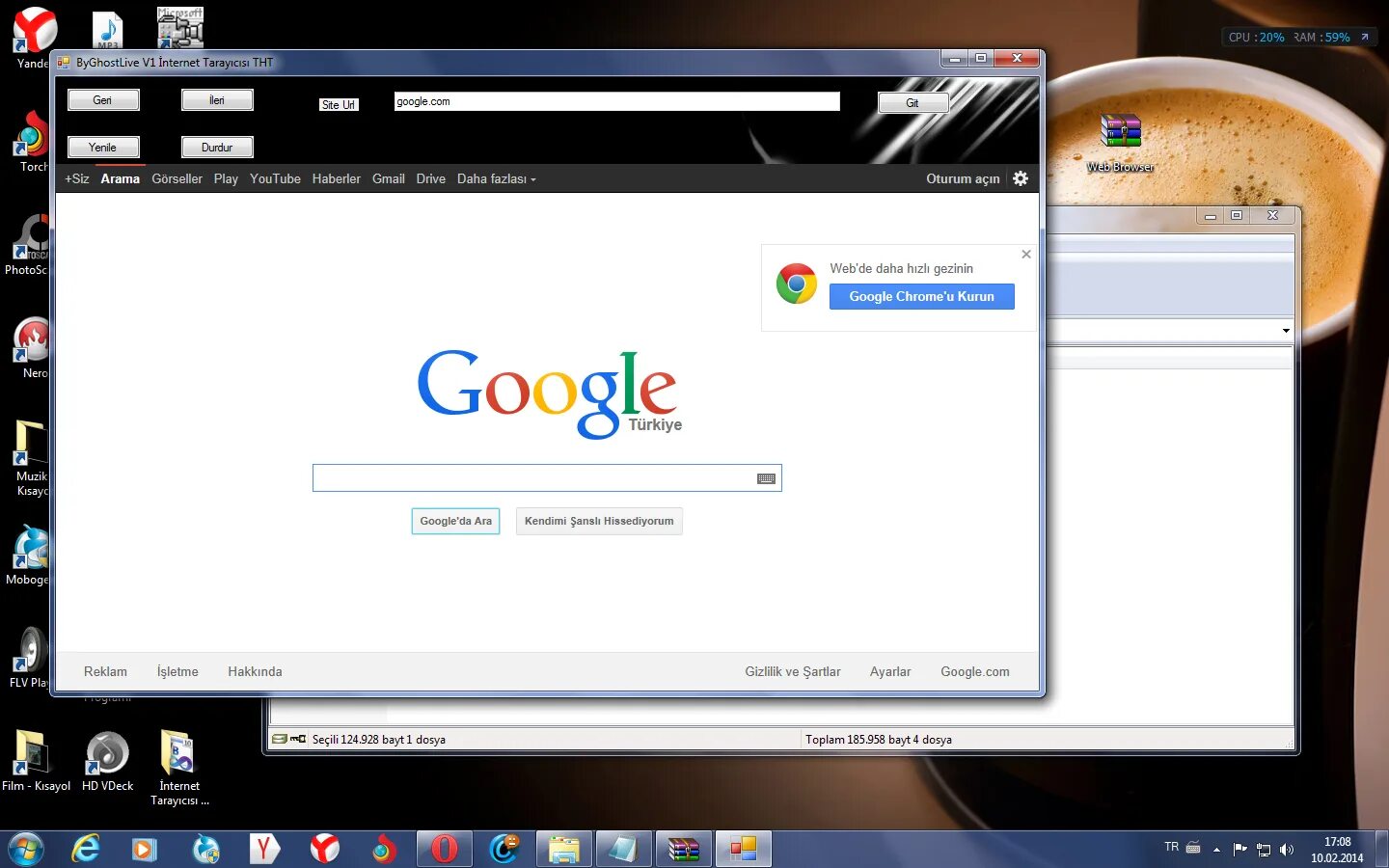Open the PhotoScape desktop shortcut
Image resolution: width=1389 pixels, height=868 pixels.
[x=29, y=245]
